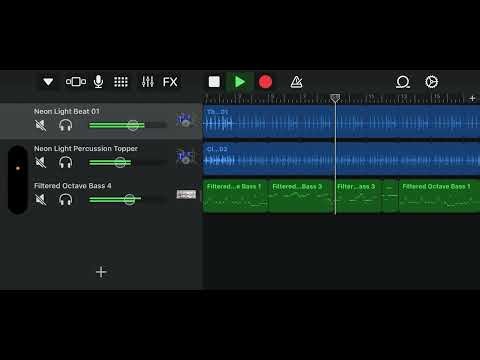Viewport: 480px width, 360px height.
Task: Open the Loop Browser icon
Action: [403, 82]
